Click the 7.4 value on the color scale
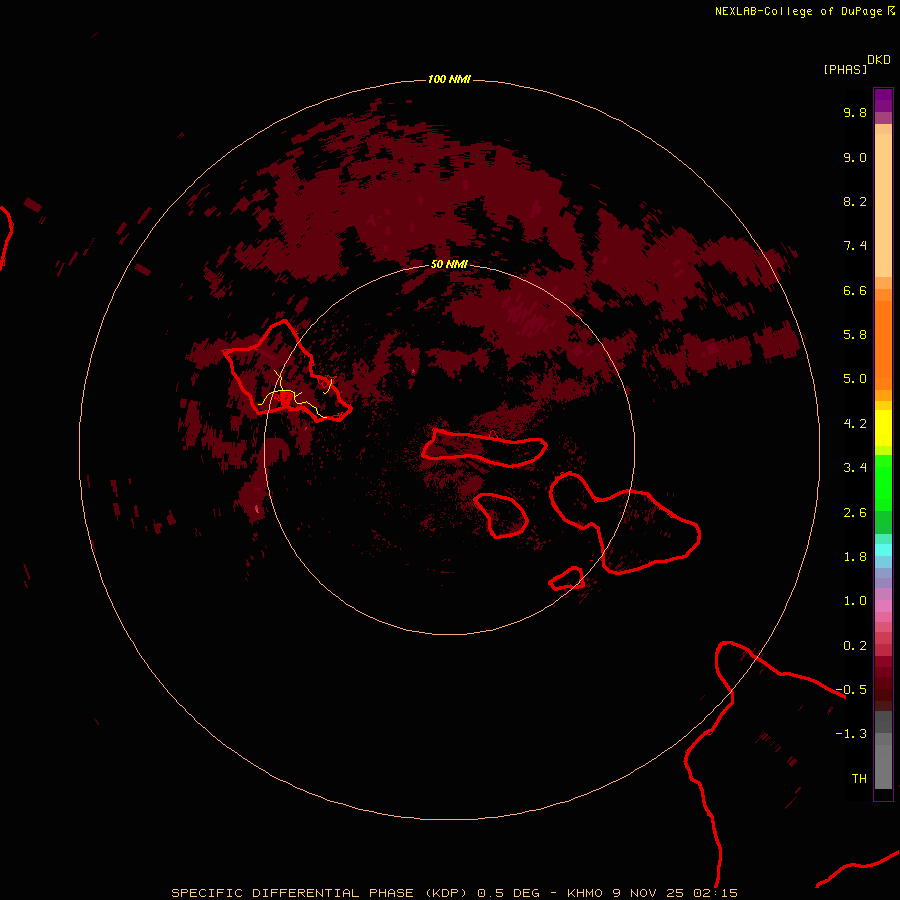900x900 pixels. coord(855,246)
